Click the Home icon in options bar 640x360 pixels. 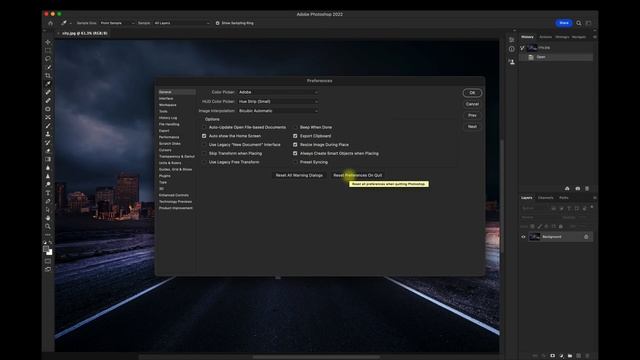click(x=50, y=23)
